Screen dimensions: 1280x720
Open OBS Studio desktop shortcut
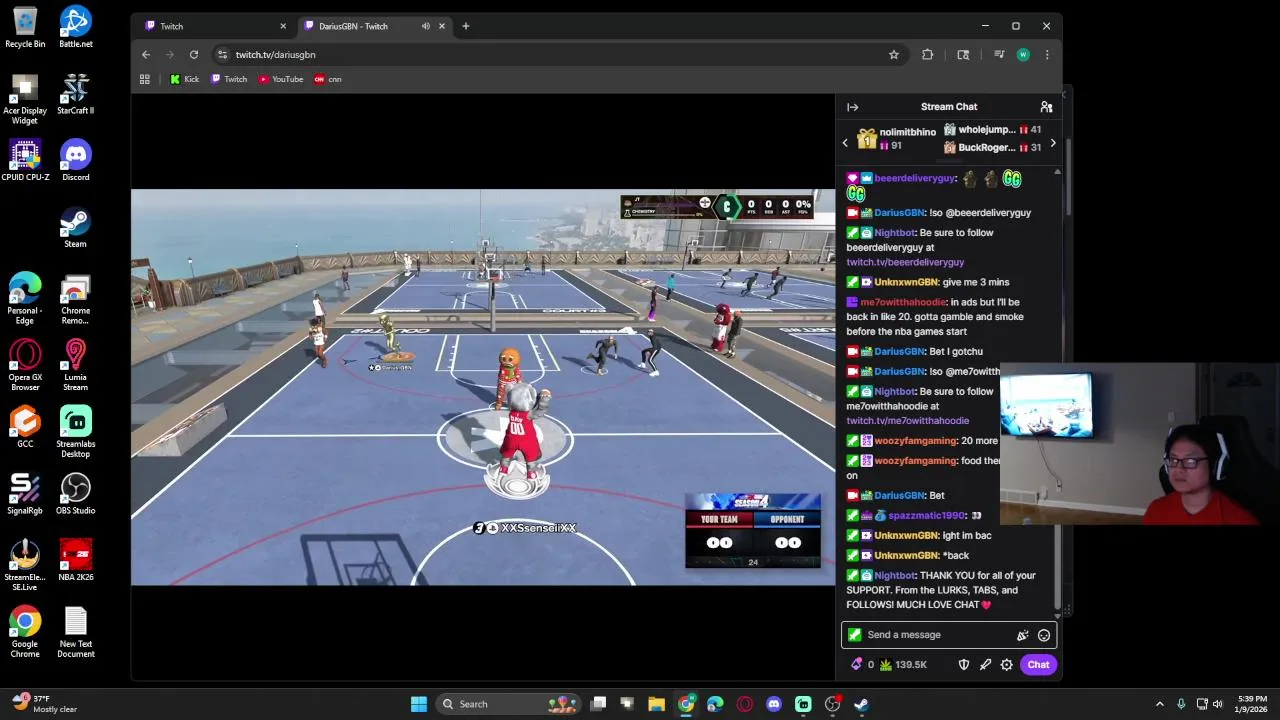(x=76, y=494)
